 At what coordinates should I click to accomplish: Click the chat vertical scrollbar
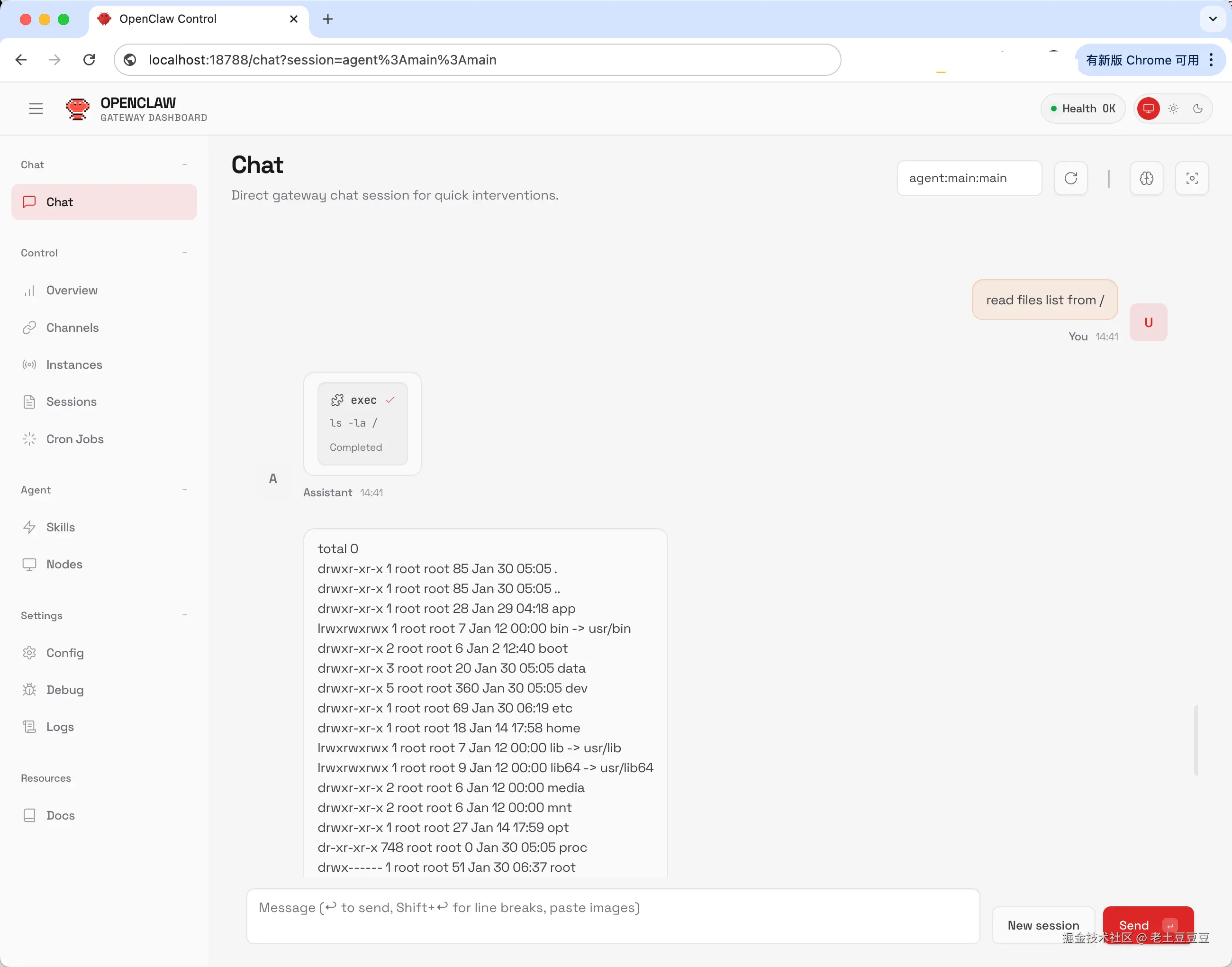point(1195,739)
